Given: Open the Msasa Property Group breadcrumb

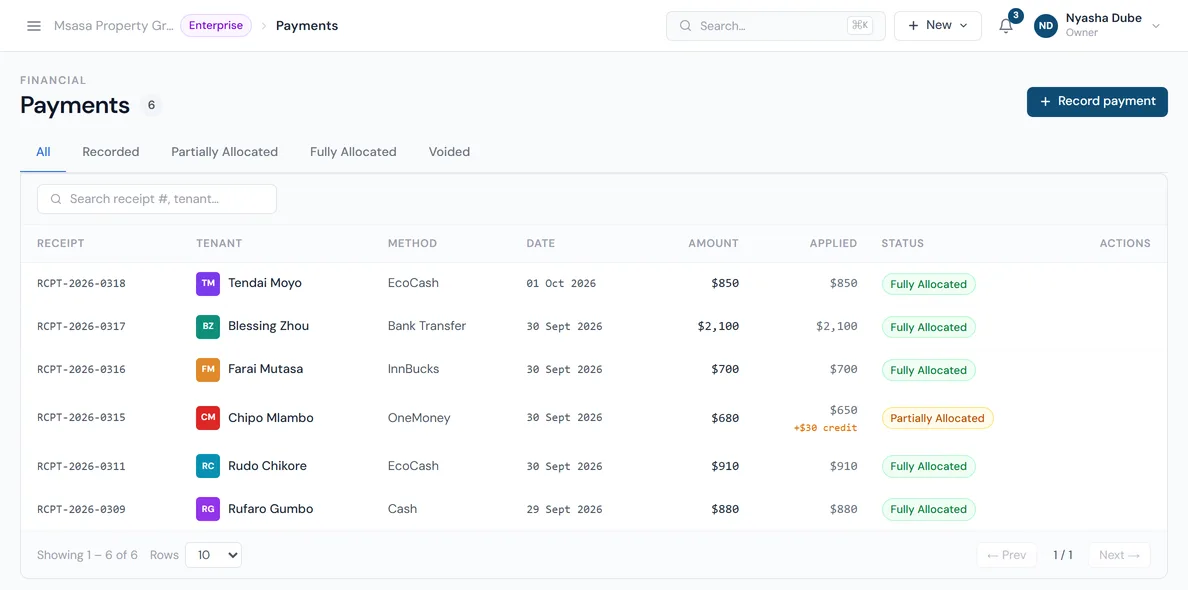Looking at the screenshot, I should (x=114, y=26).
